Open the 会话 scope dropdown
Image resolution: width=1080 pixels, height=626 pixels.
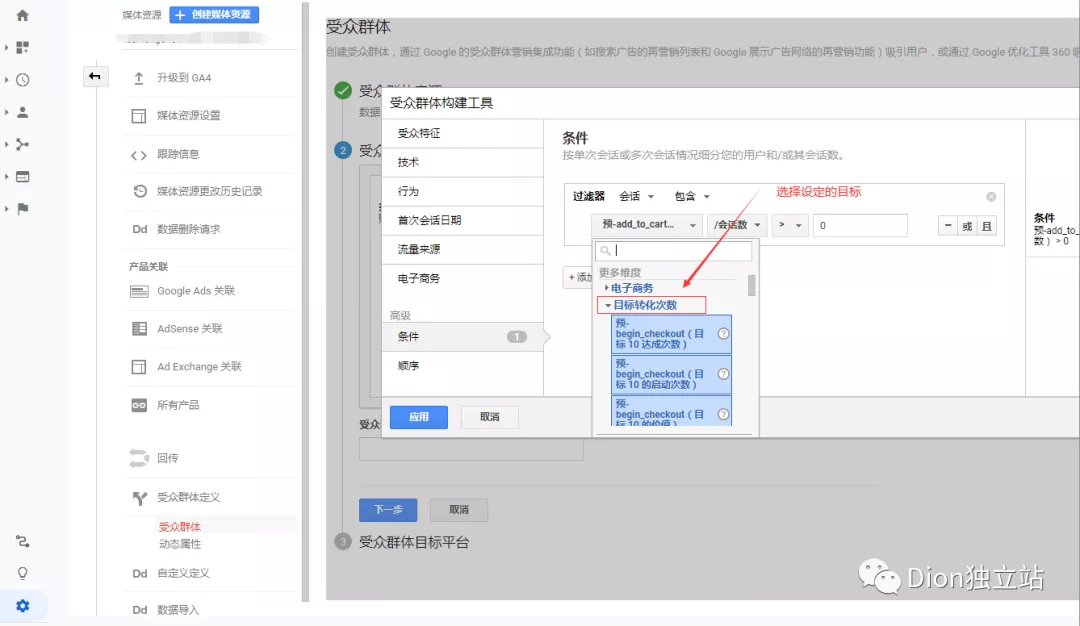coord(631,195)
